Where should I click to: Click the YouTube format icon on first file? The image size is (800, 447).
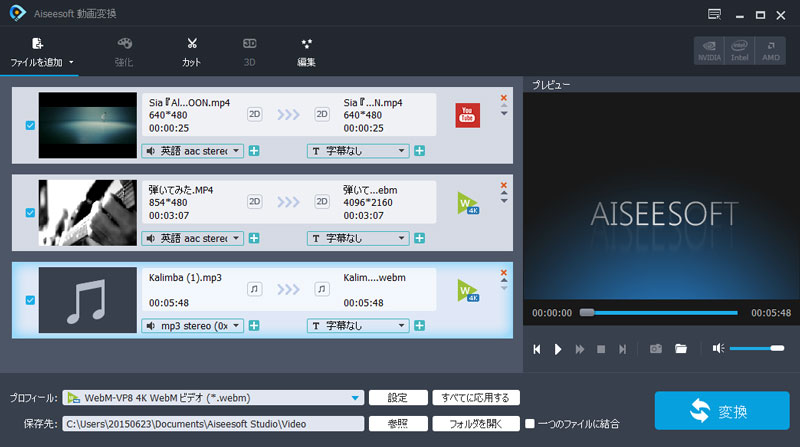467,115
